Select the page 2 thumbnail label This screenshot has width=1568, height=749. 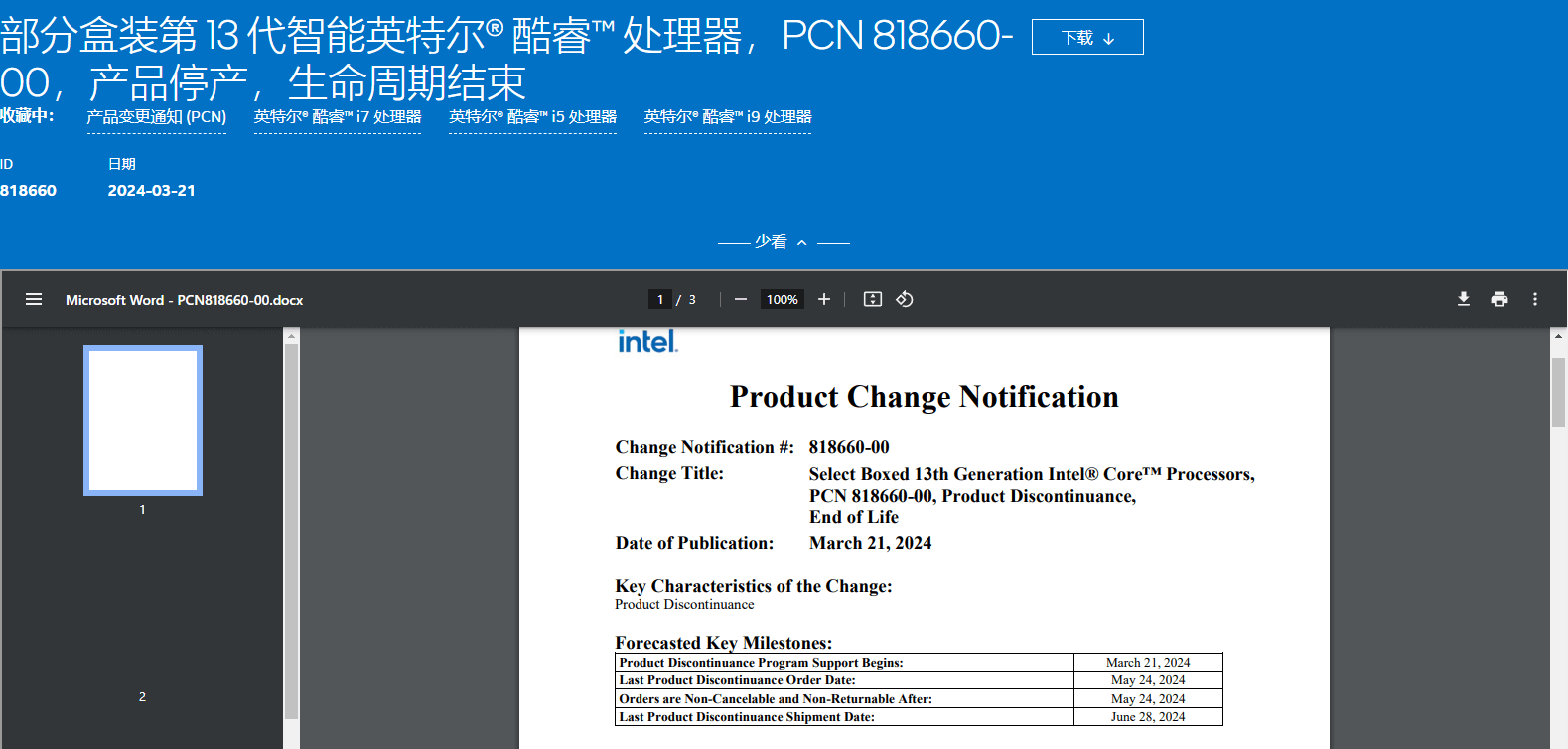point(142,696)
